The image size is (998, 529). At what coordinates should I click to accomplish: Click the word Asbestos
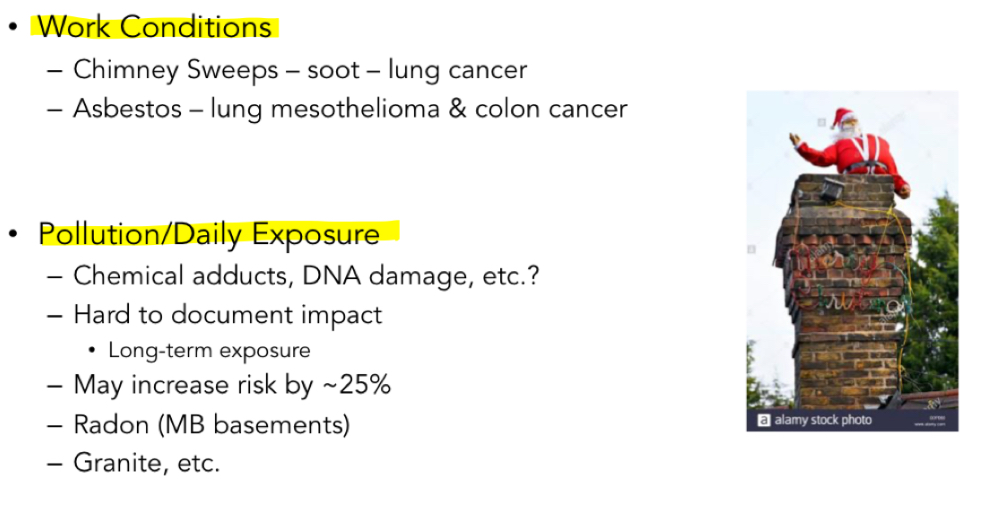pyautogui.click(x=128, y=108)
